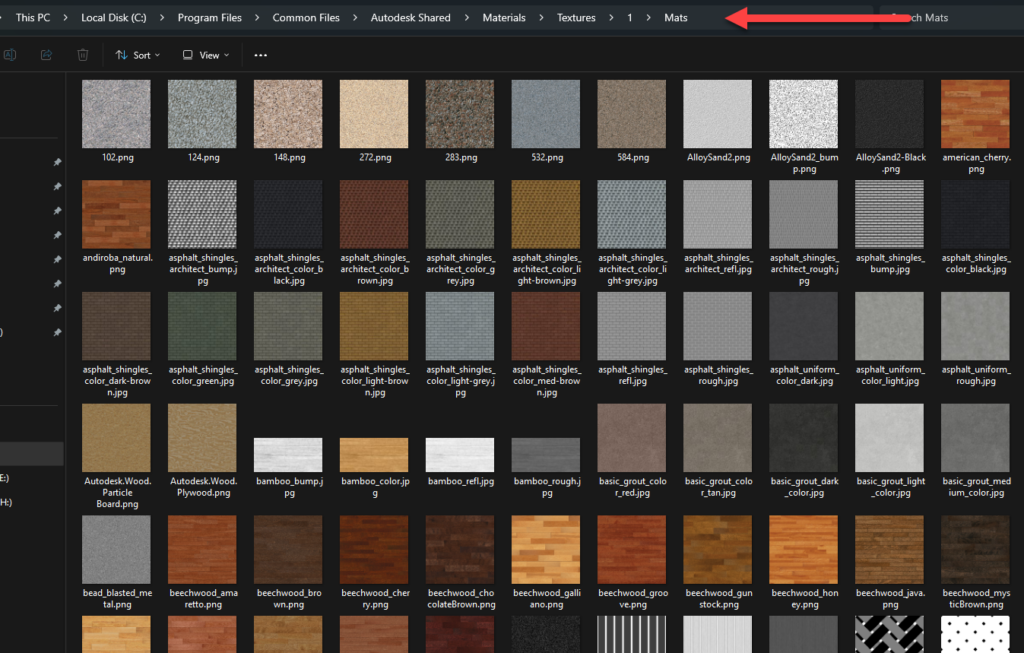Select the asphalt_uniform_color_dark.jpg thumbnail

(803, 326)
